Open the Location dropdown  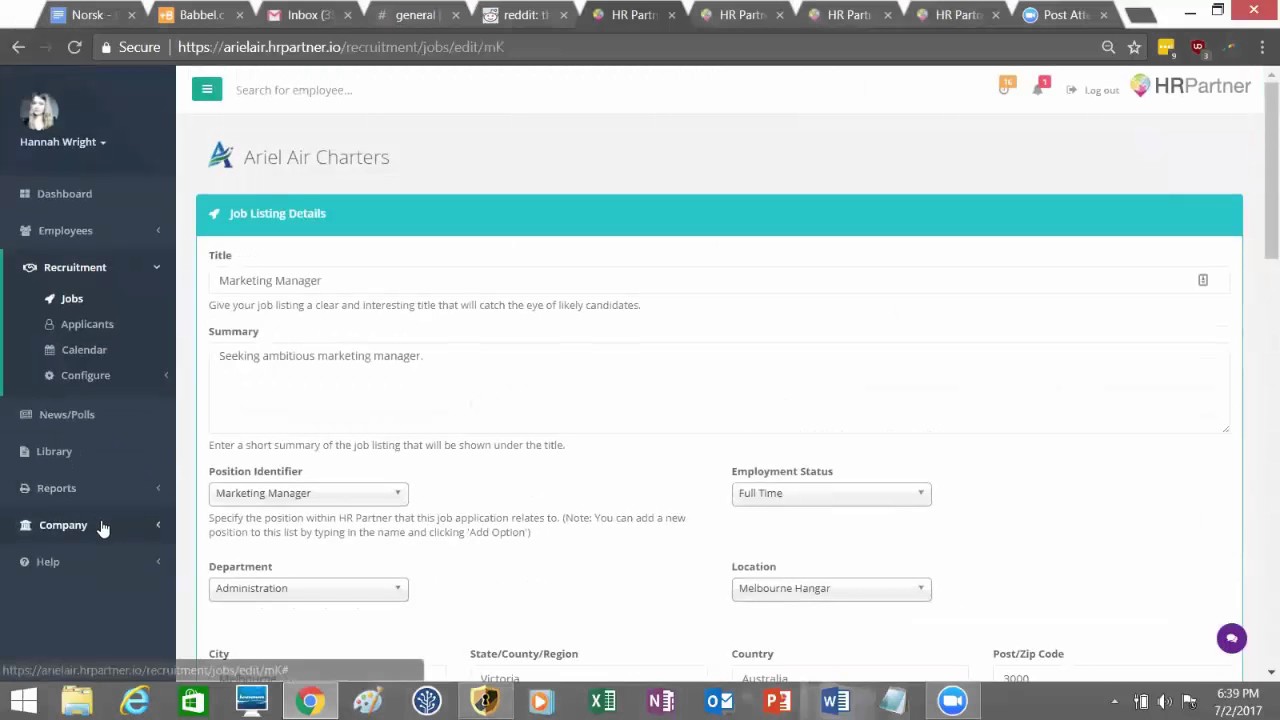pos(831,588)
